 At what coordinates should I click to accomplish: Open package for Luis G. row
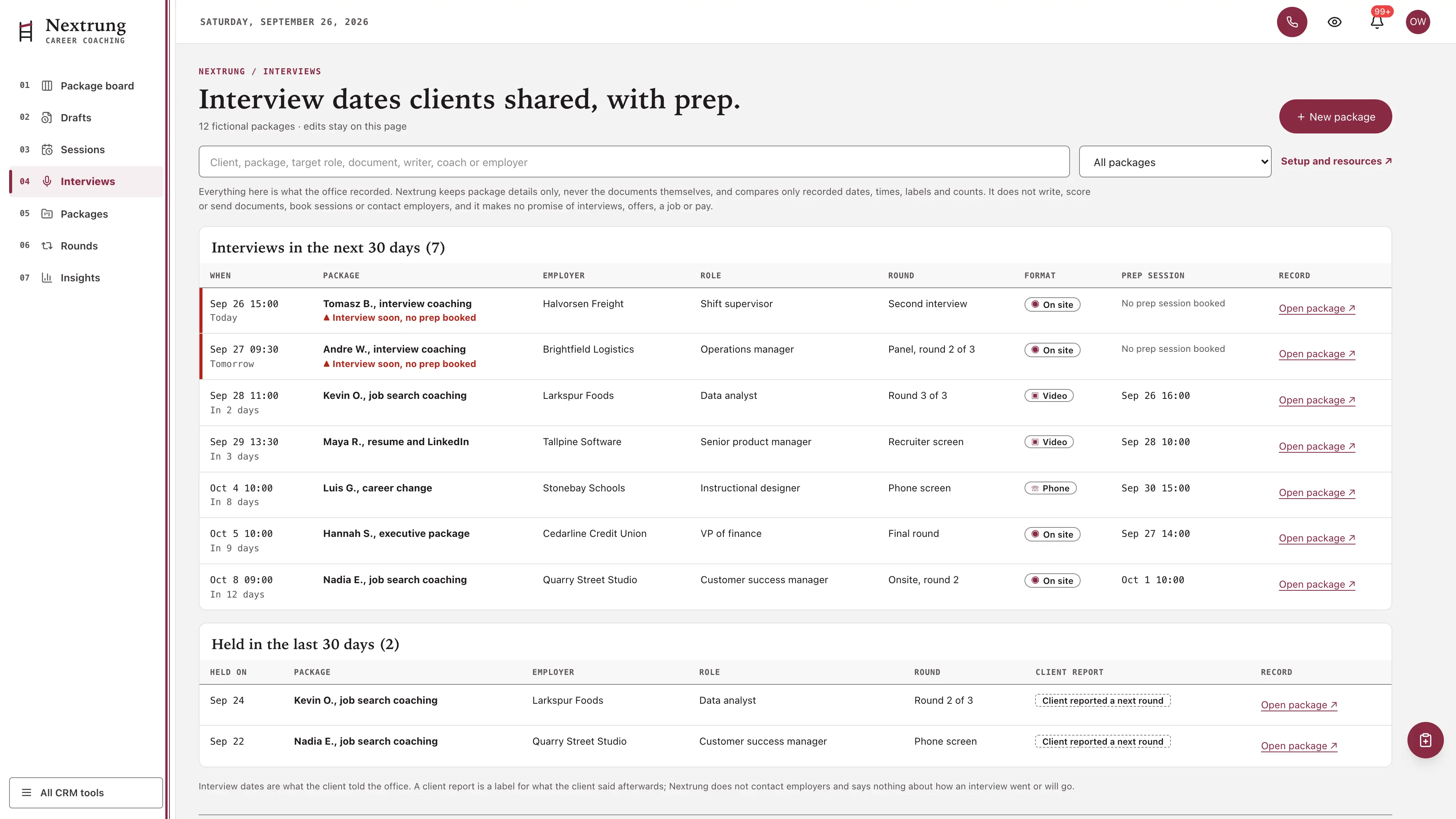(x=1317, y=493)
